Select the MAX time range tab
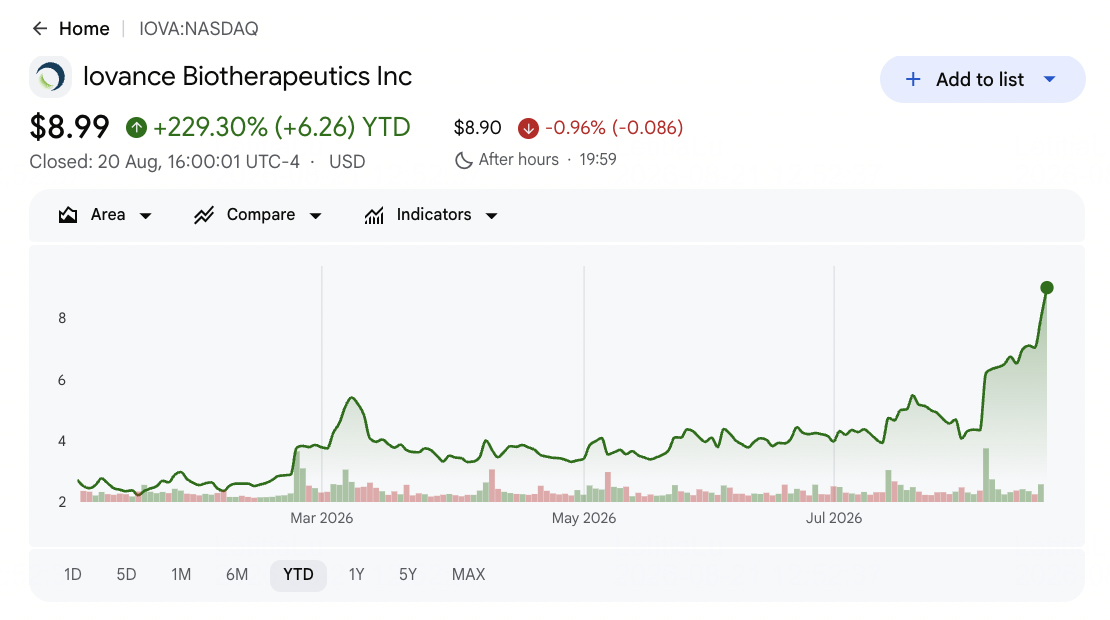Screen dimensions: 1110x620 (x=469, y=575)
